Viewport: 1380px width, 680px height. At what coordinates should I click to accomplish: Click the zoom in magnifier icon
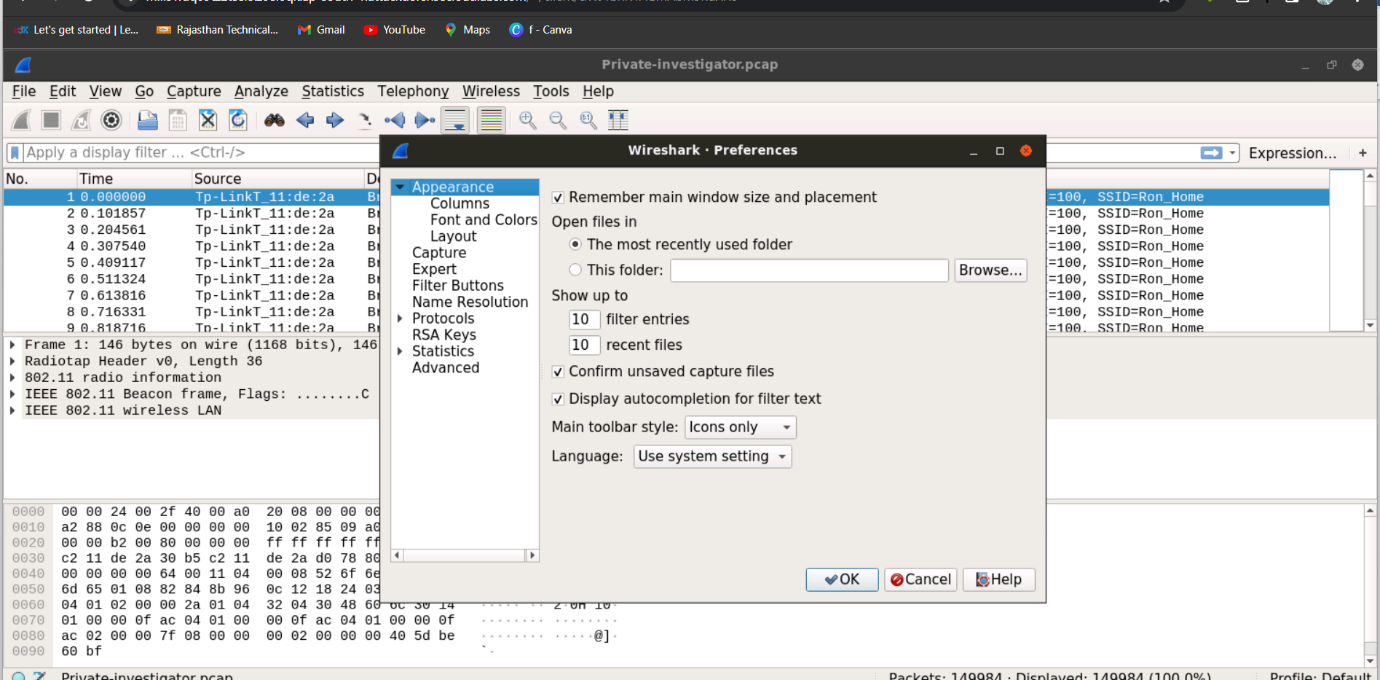527,121
